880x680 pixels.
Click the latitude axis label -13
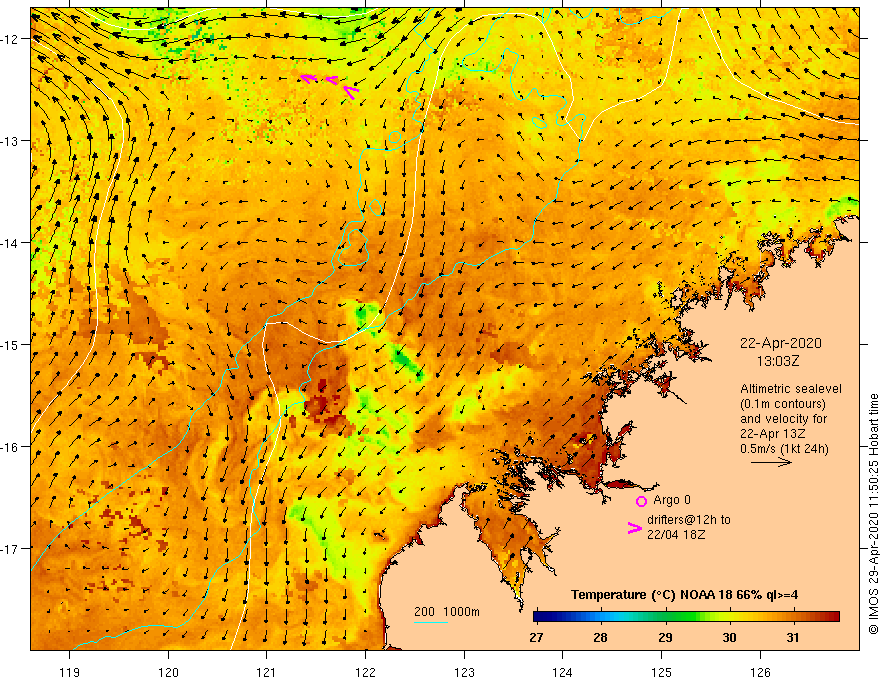pyautogui.click(x=11, y=141)
